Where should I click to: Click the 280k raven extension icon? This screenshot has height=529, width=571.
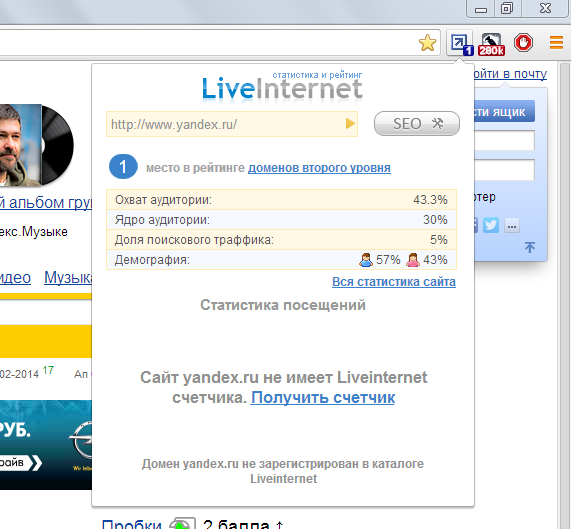coord(492,44)
